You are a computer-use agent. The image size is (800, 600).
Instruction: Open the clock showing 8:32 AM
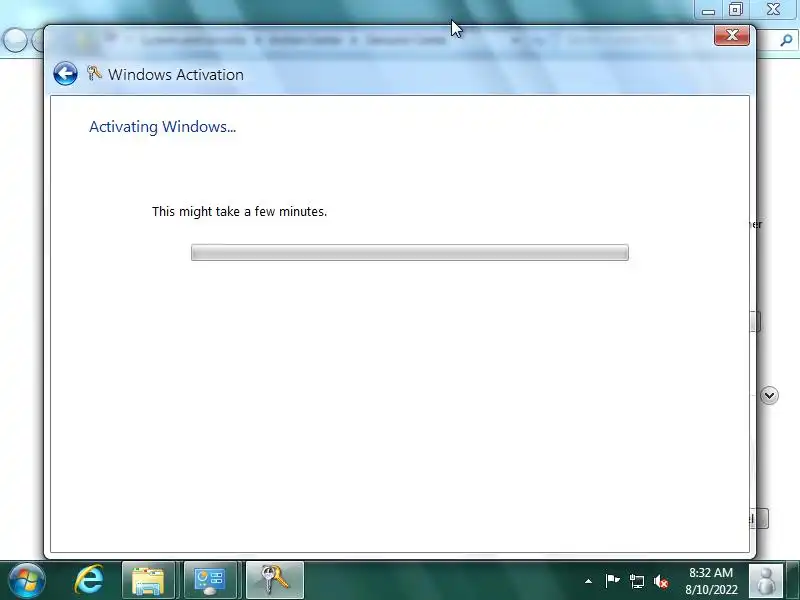point(711,581)
